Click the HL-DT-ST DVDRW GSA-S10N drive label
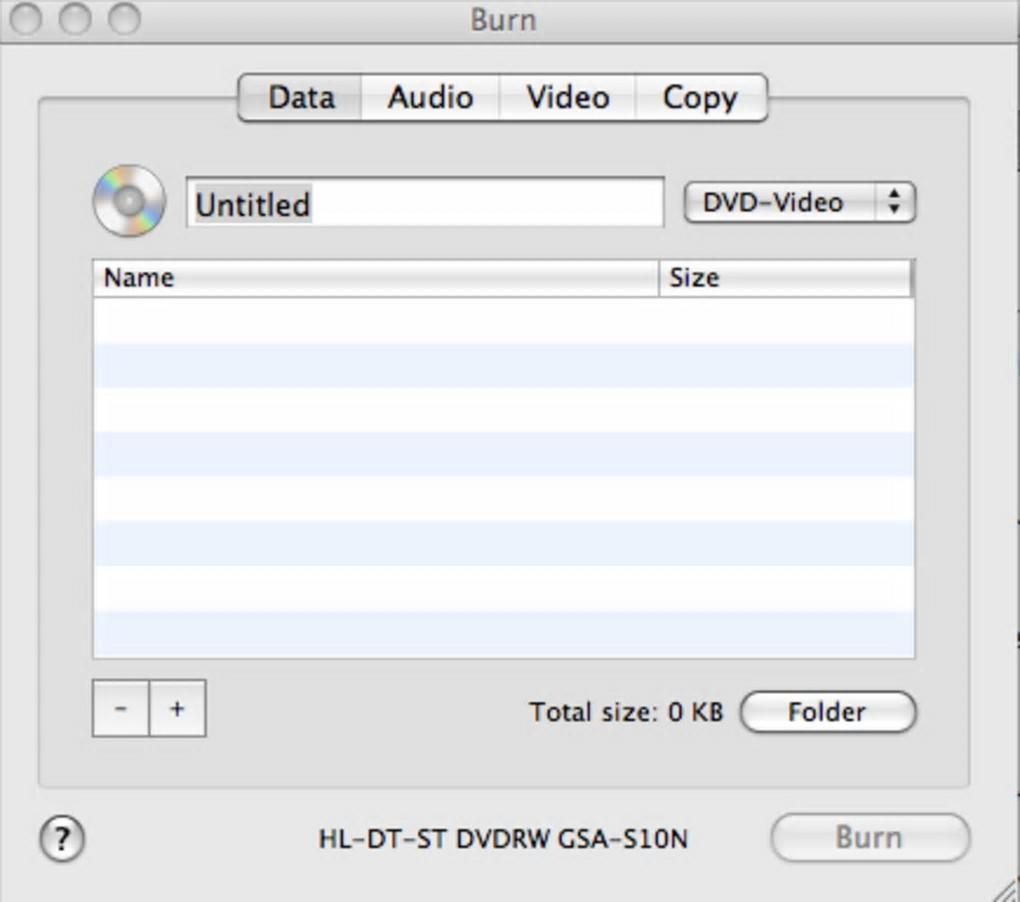This screenshot has width=1020, height=902. (503, 838)
